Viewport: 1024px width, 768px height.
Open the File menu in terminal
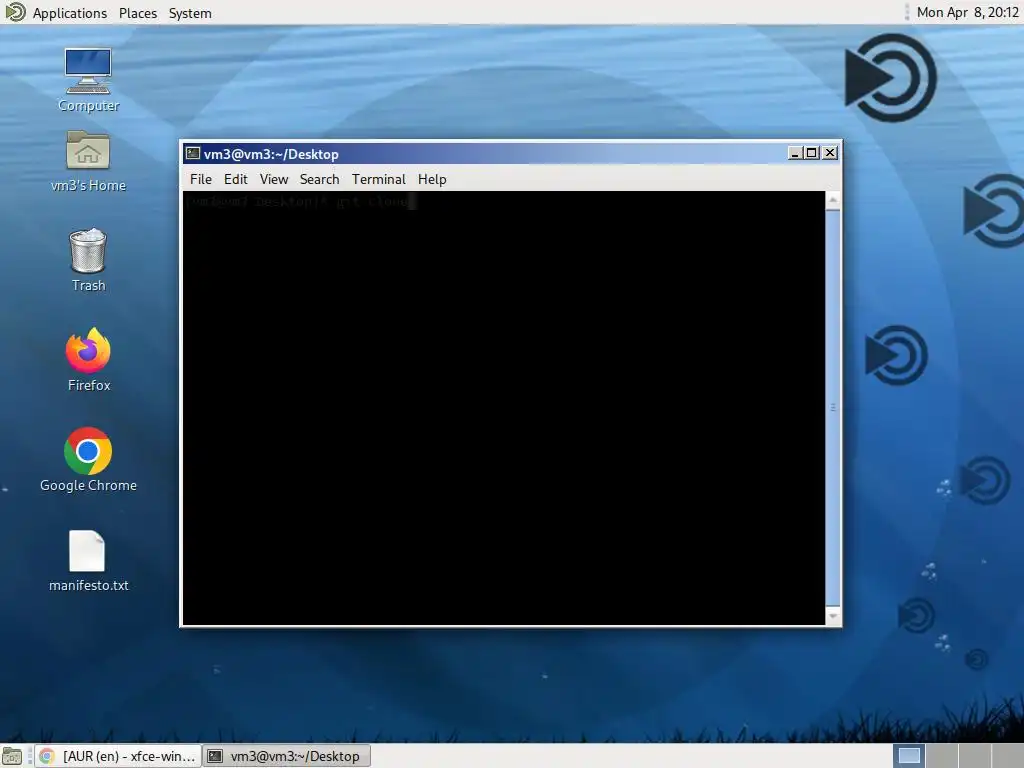(x=200, y=179)
